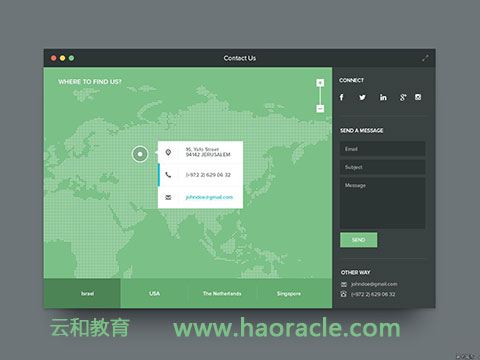480x360 pixels.
Task: Click the map zoom slider track
Action: click(x=320, y=96)
